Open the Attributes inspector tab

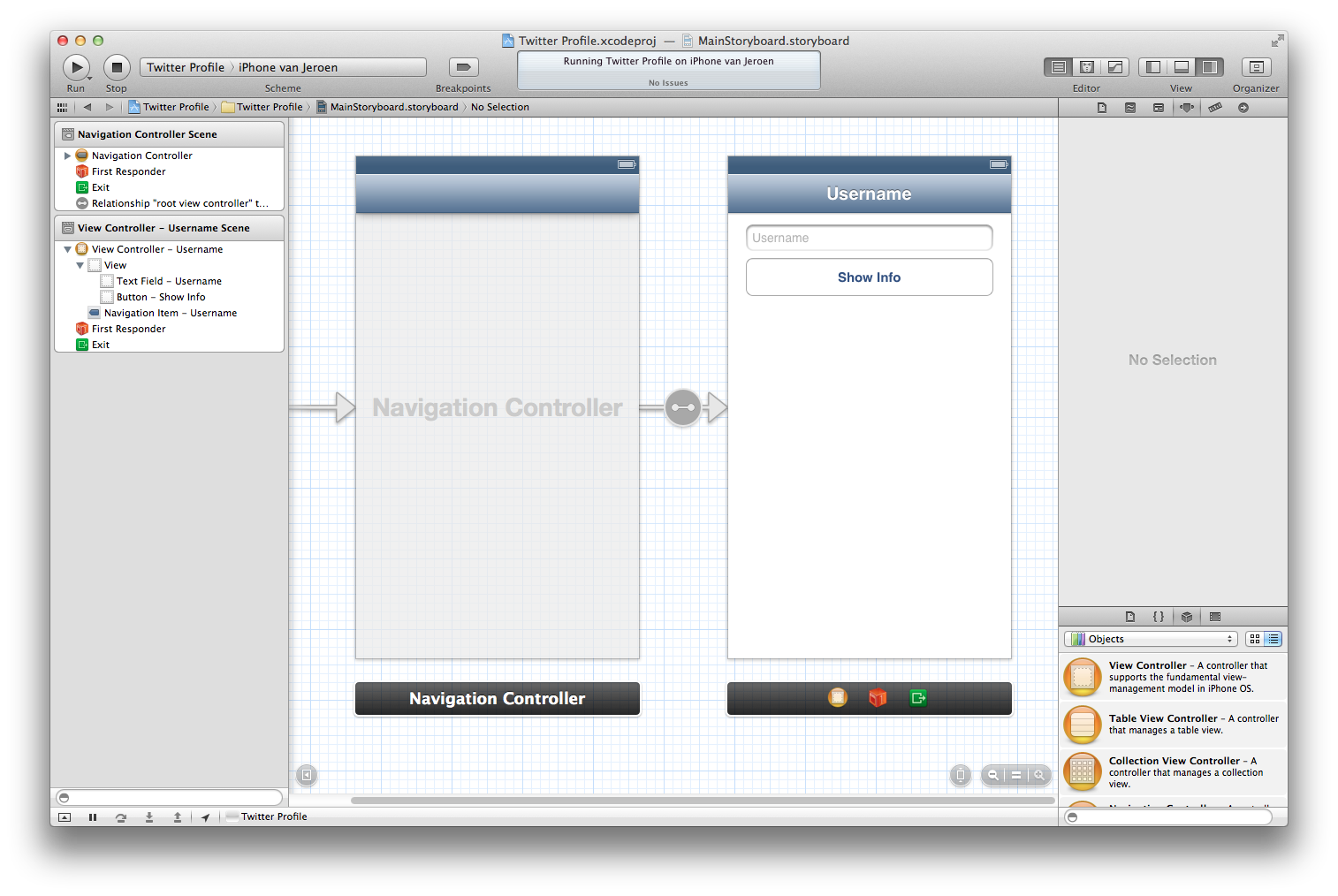pos(1187,108)
